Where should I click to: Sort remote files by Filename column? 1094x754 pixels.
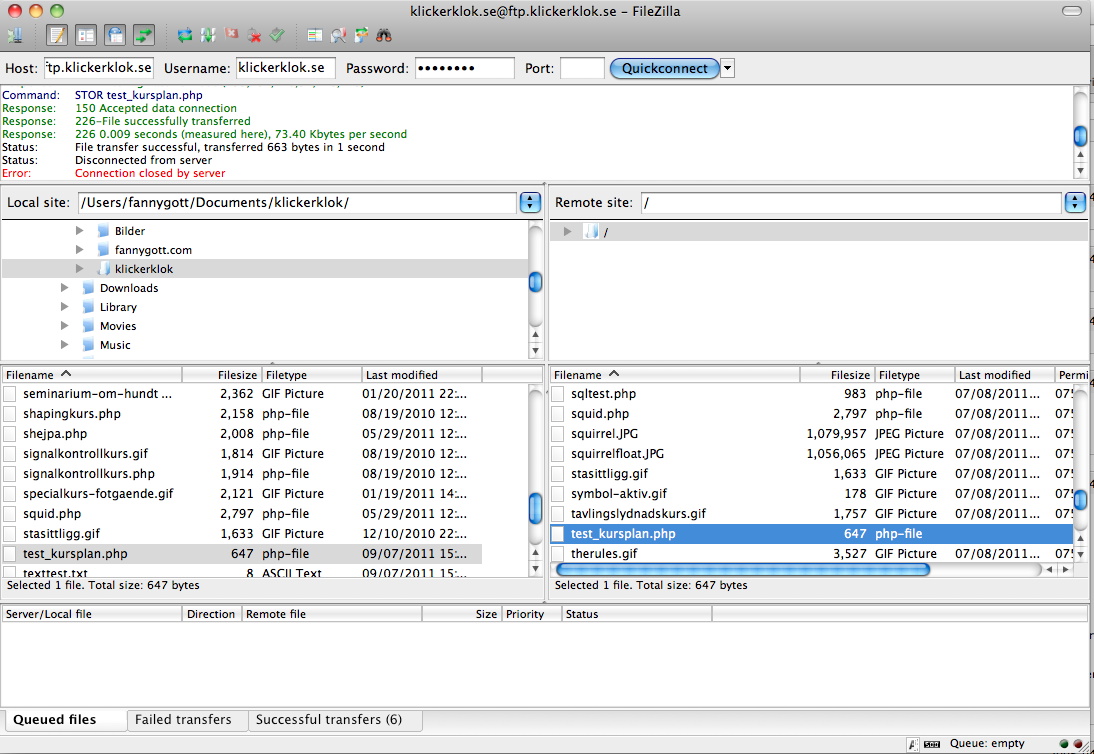[x=674, y=375]
